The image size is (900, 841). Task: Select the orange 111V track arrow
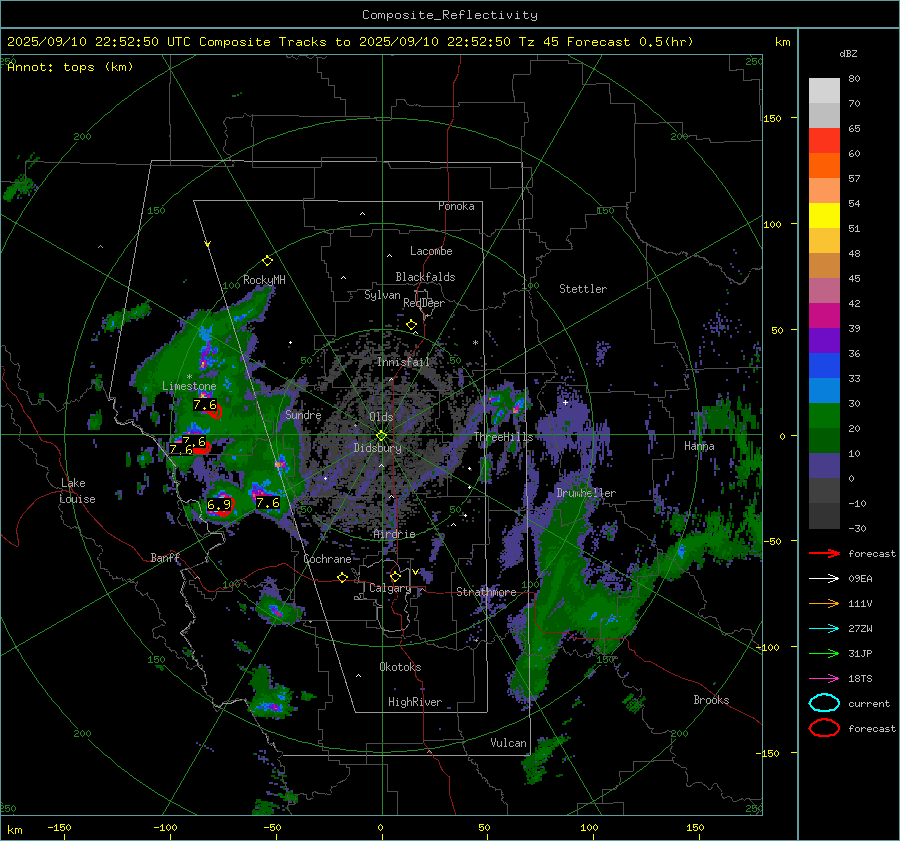tap(824, 603)
